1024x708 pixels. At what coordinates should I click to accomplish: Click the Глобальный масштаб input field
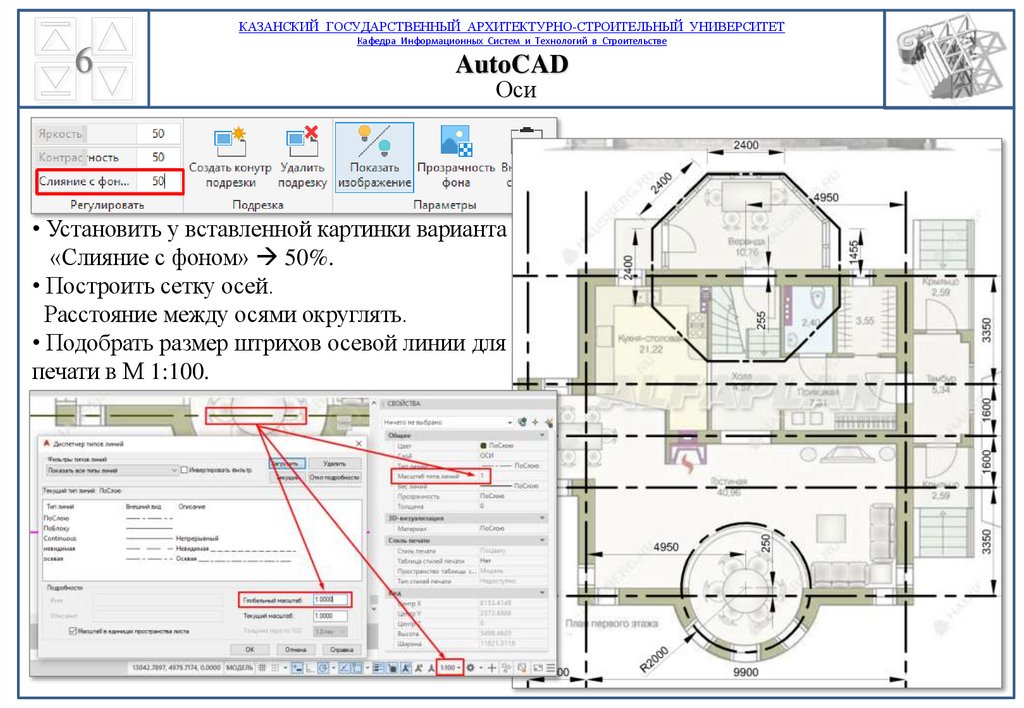[x=330, y=600]
